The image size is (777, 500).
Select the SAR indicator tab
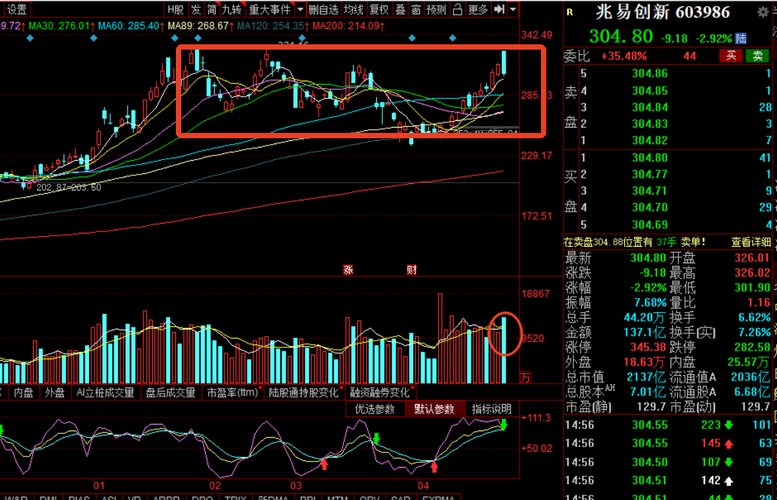pyautogui.click(x=401, y=497)
